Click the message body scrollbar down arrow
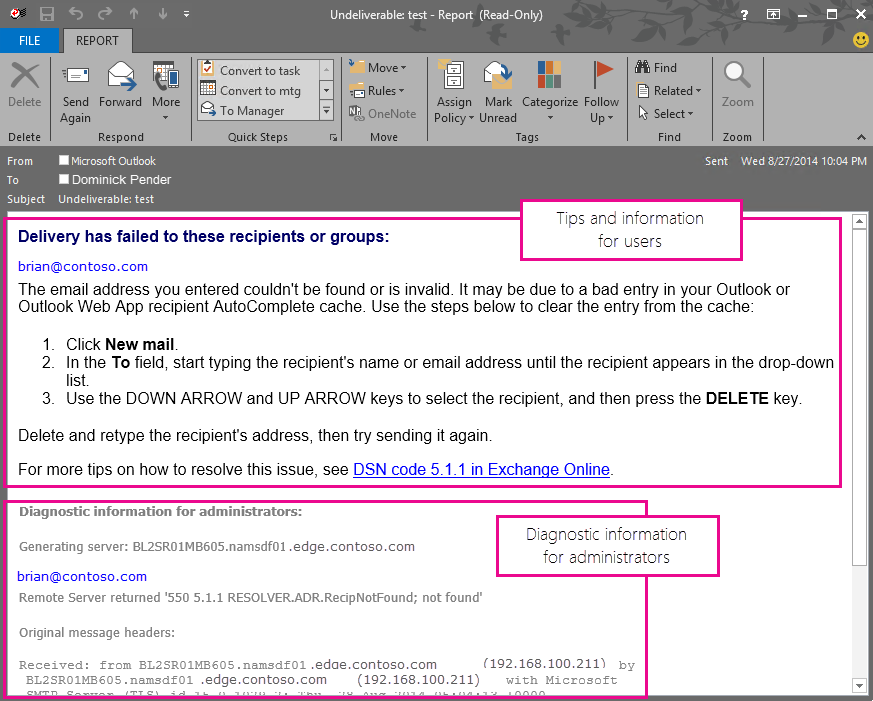Viewport: 873px width, 701px height. pos(859,685)
